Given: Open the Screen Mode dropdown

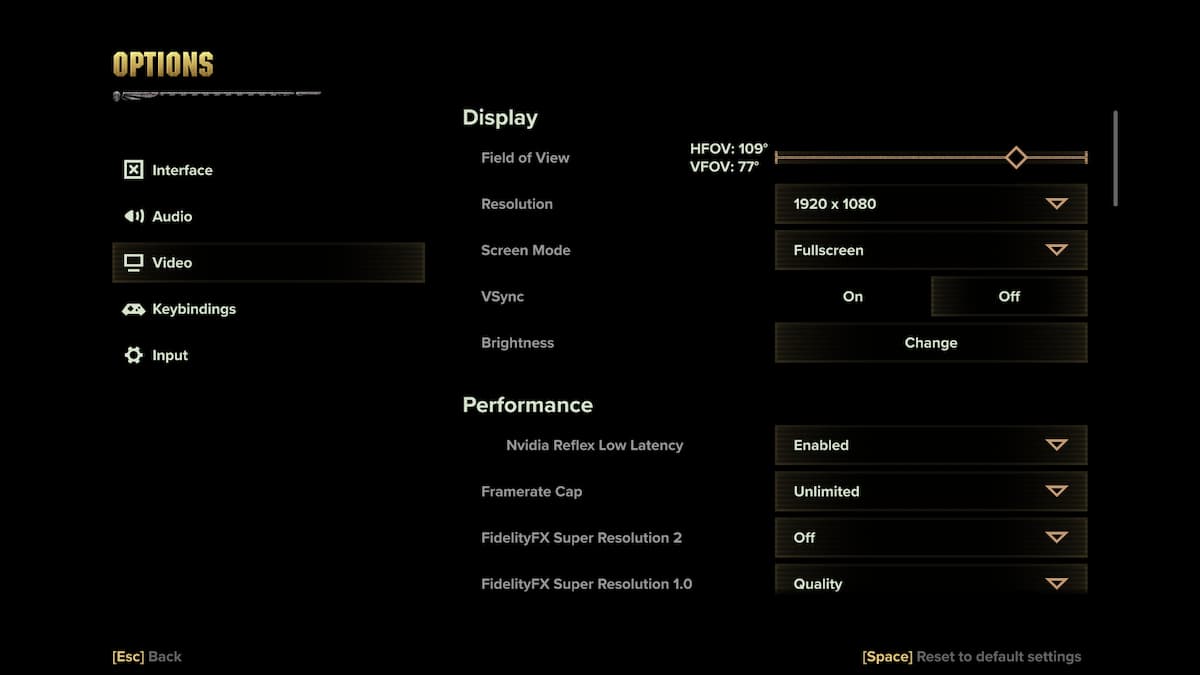Looking at the screenshot, I should pyautogui.click(x=930, y=250).
